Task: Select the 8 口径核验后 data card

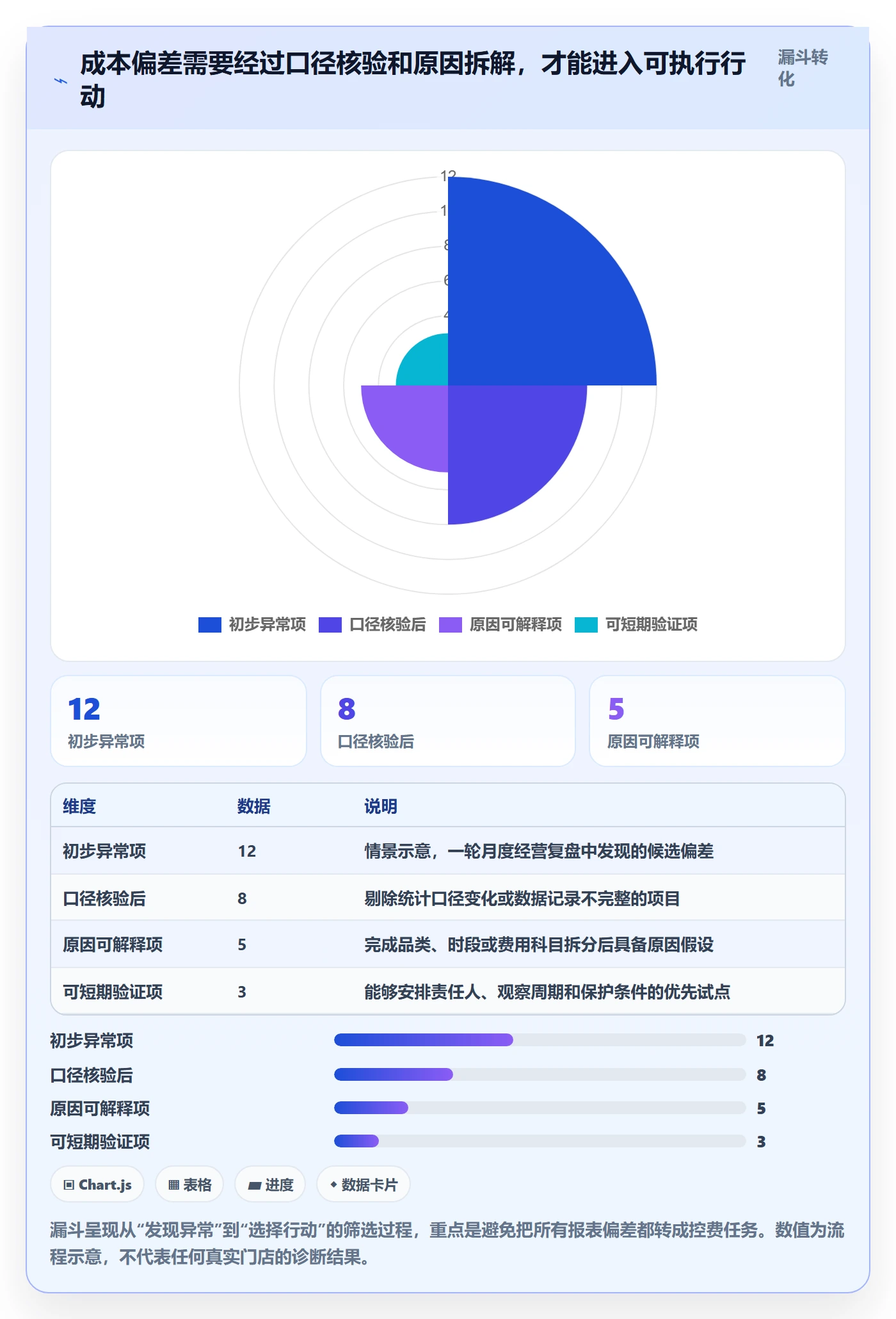Action: [x=448, y=721]
